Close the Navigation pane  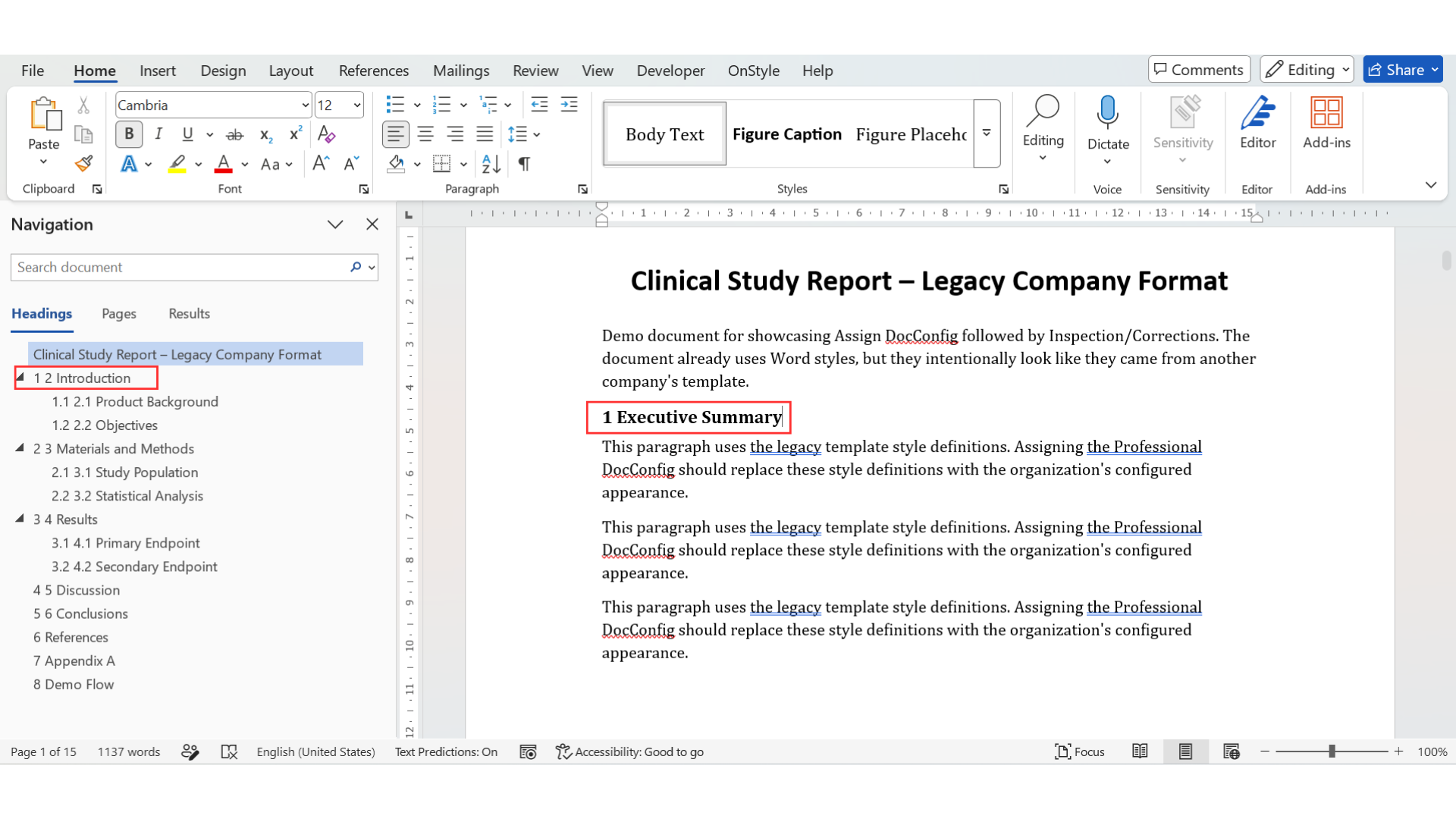point(372,224)
